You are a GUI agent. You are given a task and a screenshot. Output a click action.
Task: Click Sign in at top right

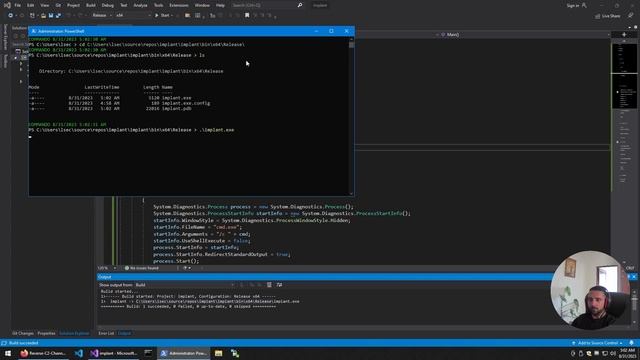pos(576,6)
